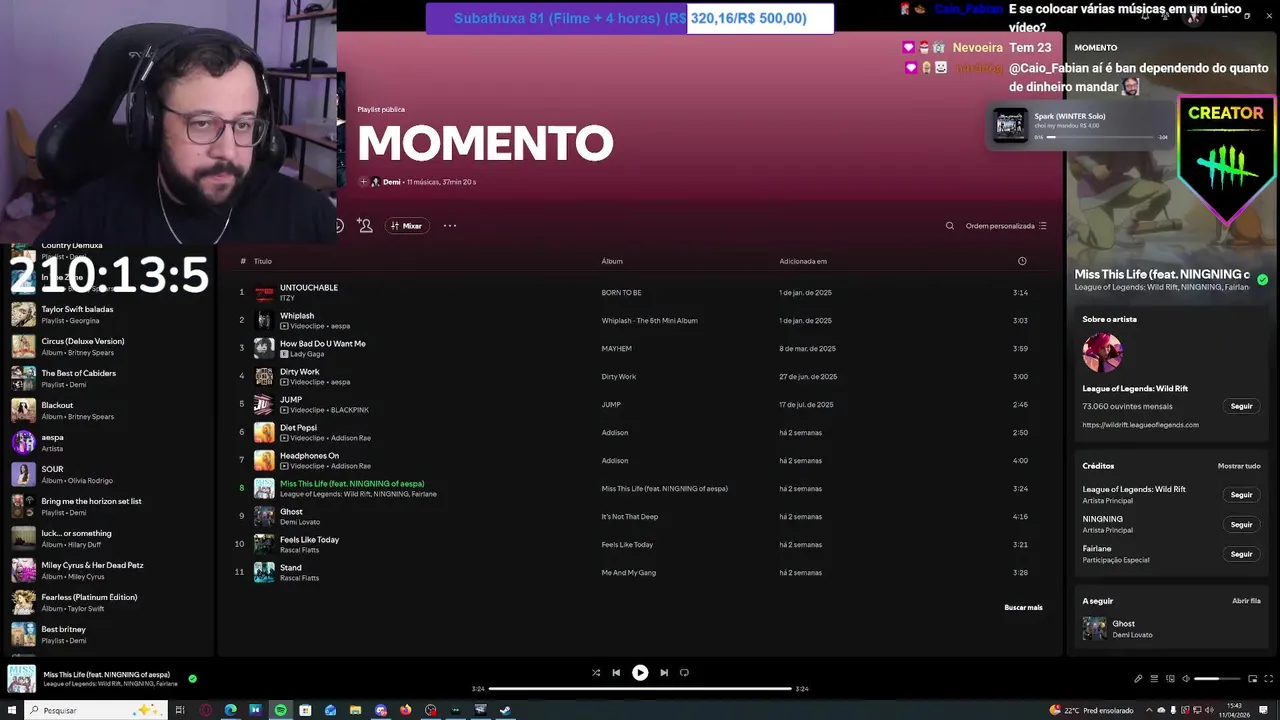Search within the playlist magnifier icon
This screenshot has height=720, width=1280.
coord(950,226)
